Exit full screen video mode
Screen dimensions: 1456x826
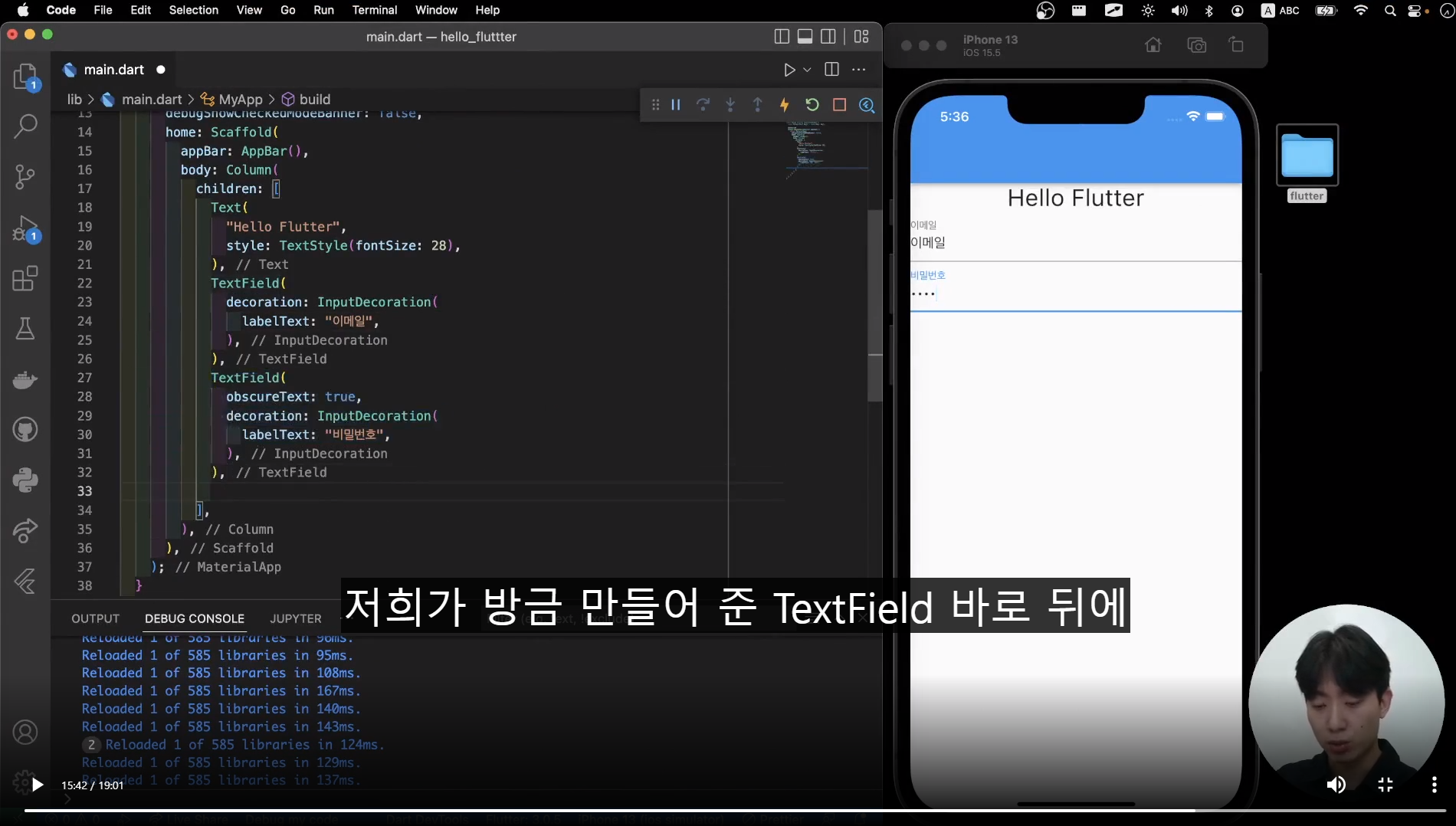[x=1385, y=785]
